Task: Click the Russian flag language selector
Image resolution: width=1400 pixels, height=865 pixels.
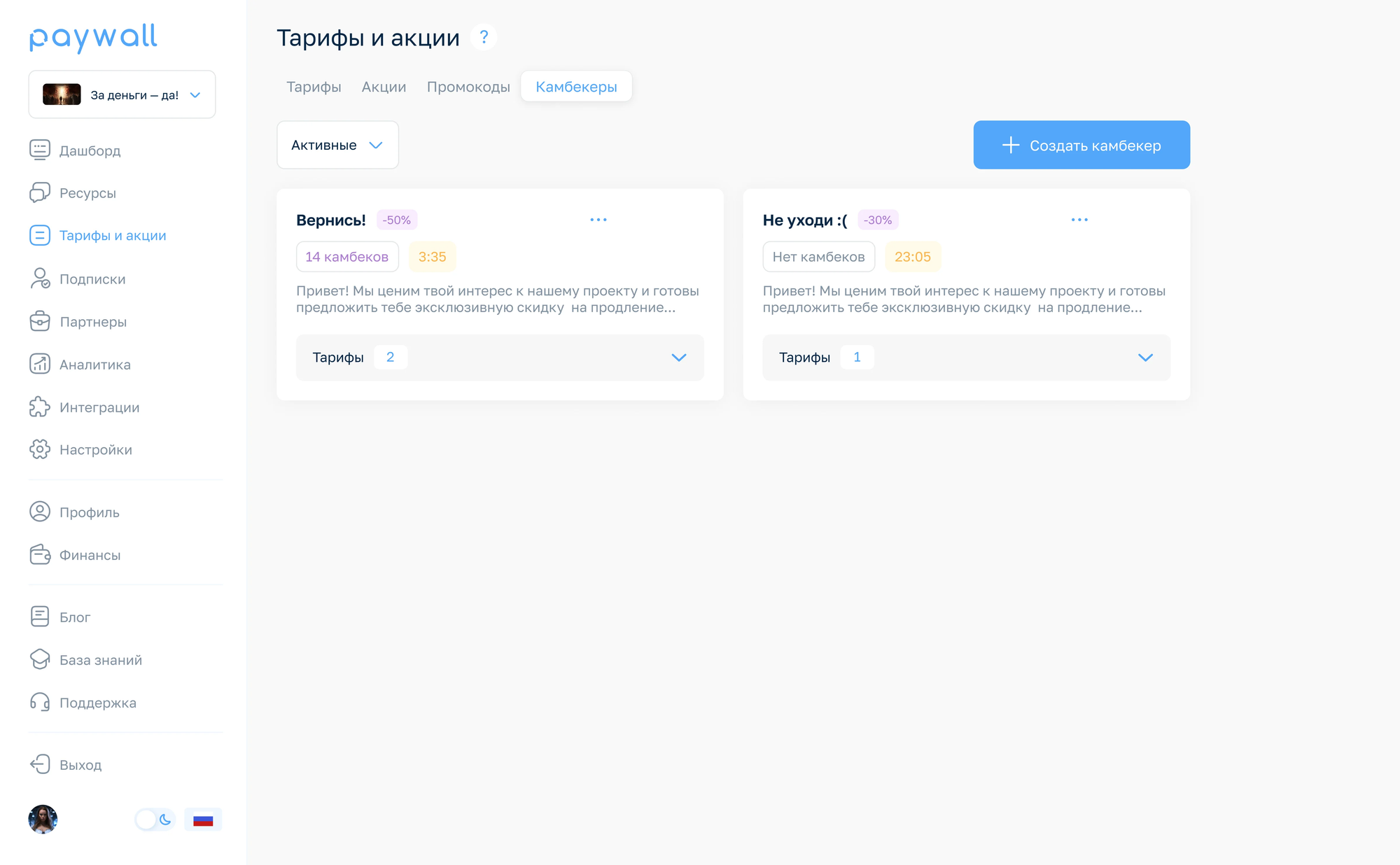Action: (203, 820)
